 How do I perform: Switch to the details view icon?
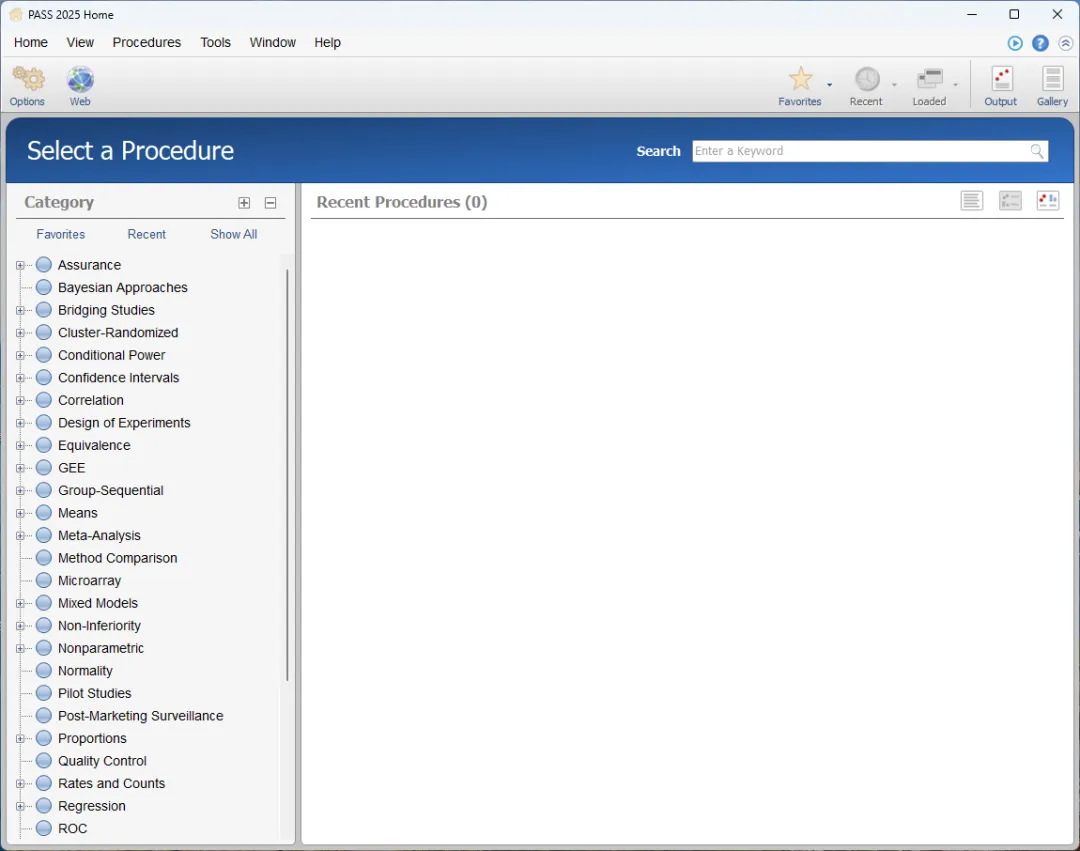coord(1010,201)
